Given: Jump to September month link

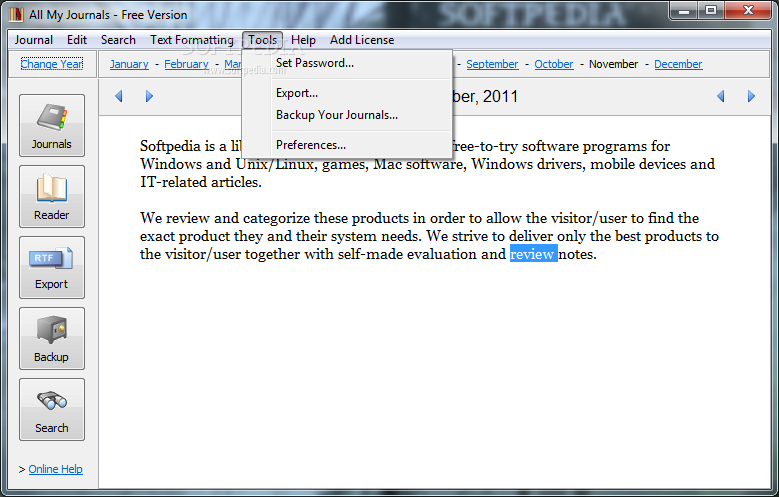Looking at the screenshot, I should pos(492,64).
